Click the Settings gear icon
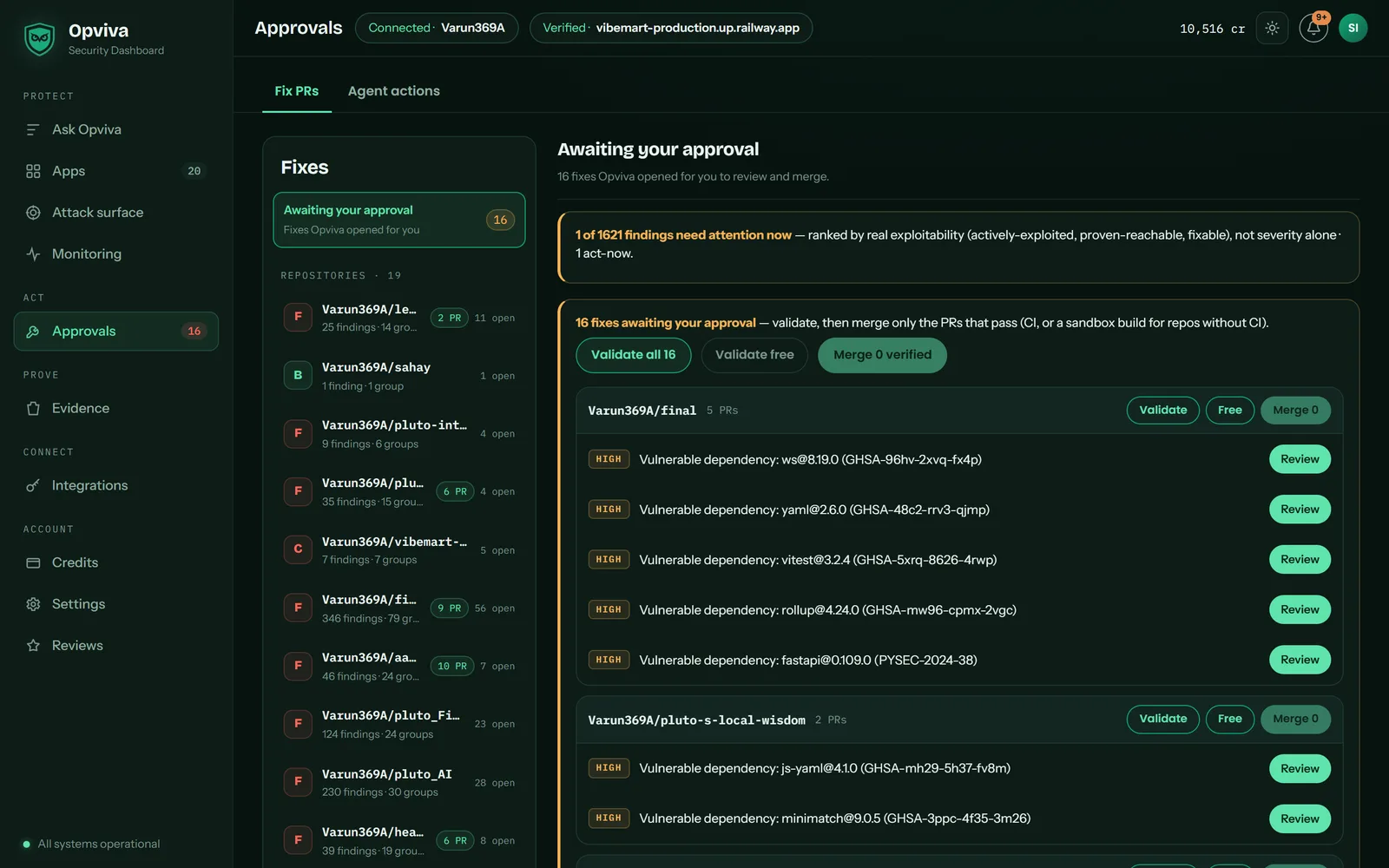 pyautogui.click(x=33, y=604)
